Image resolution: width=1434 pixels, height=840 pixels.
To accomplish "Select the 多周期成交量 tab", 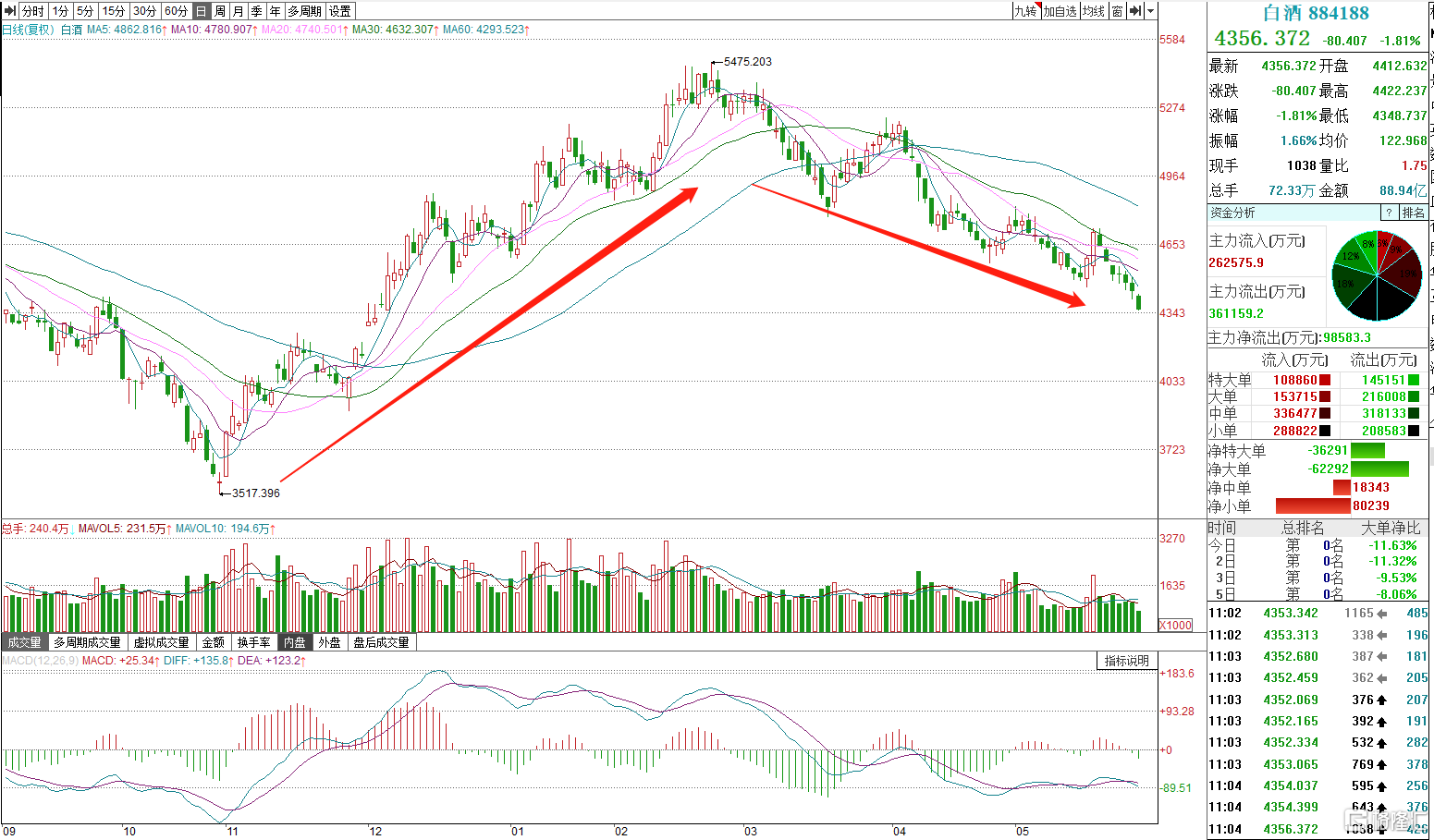I will (87, 642).
